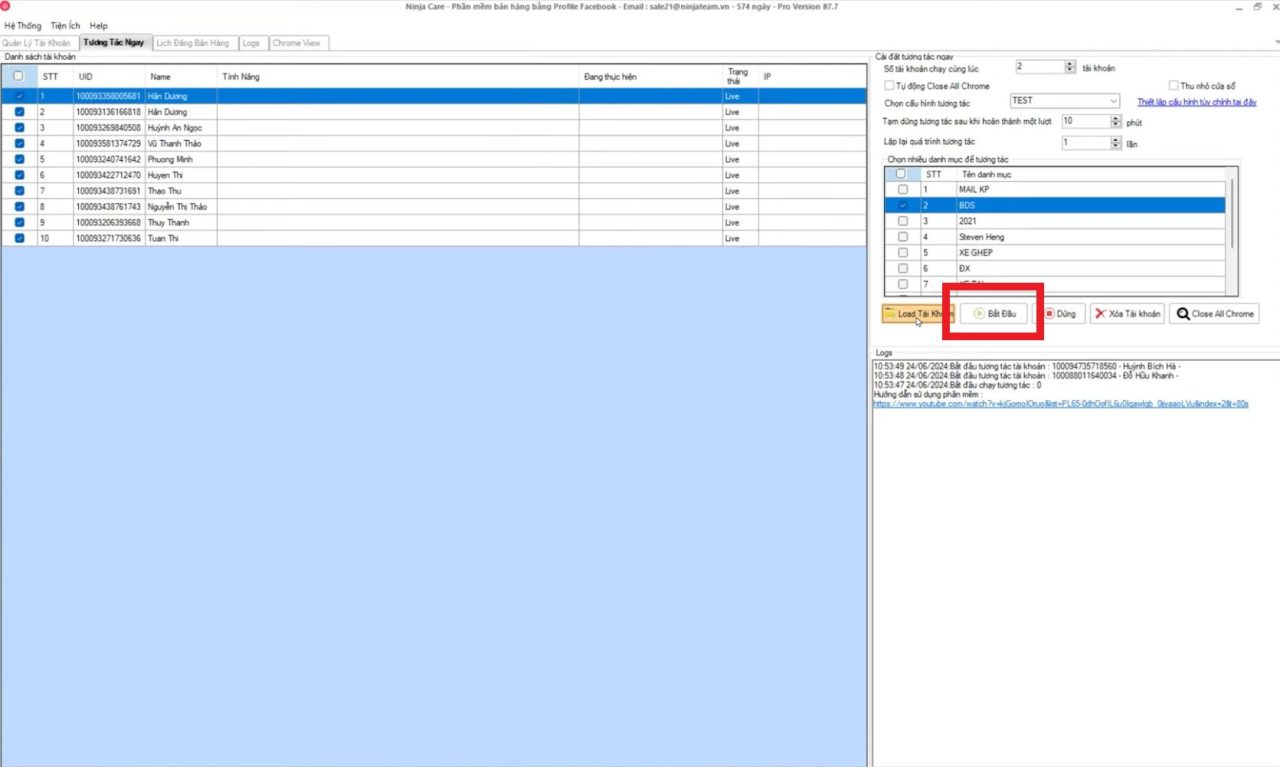Click the repeat count input field showing 1
Screen dimensions: 1280x767
coord(1086,143)
